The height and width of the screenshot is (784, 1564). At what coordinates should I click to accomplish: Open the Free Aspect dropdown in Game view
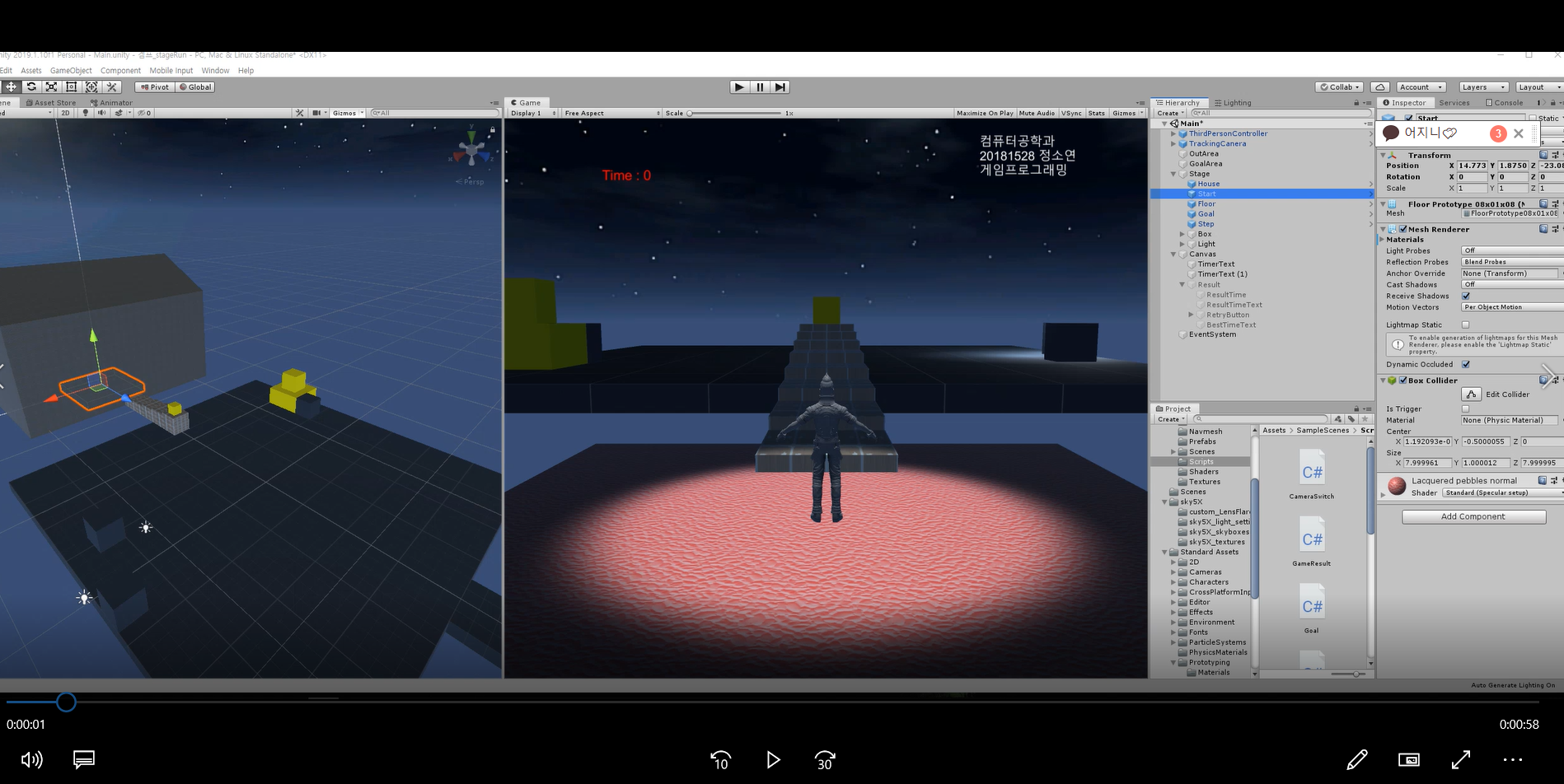coord(610,113)
